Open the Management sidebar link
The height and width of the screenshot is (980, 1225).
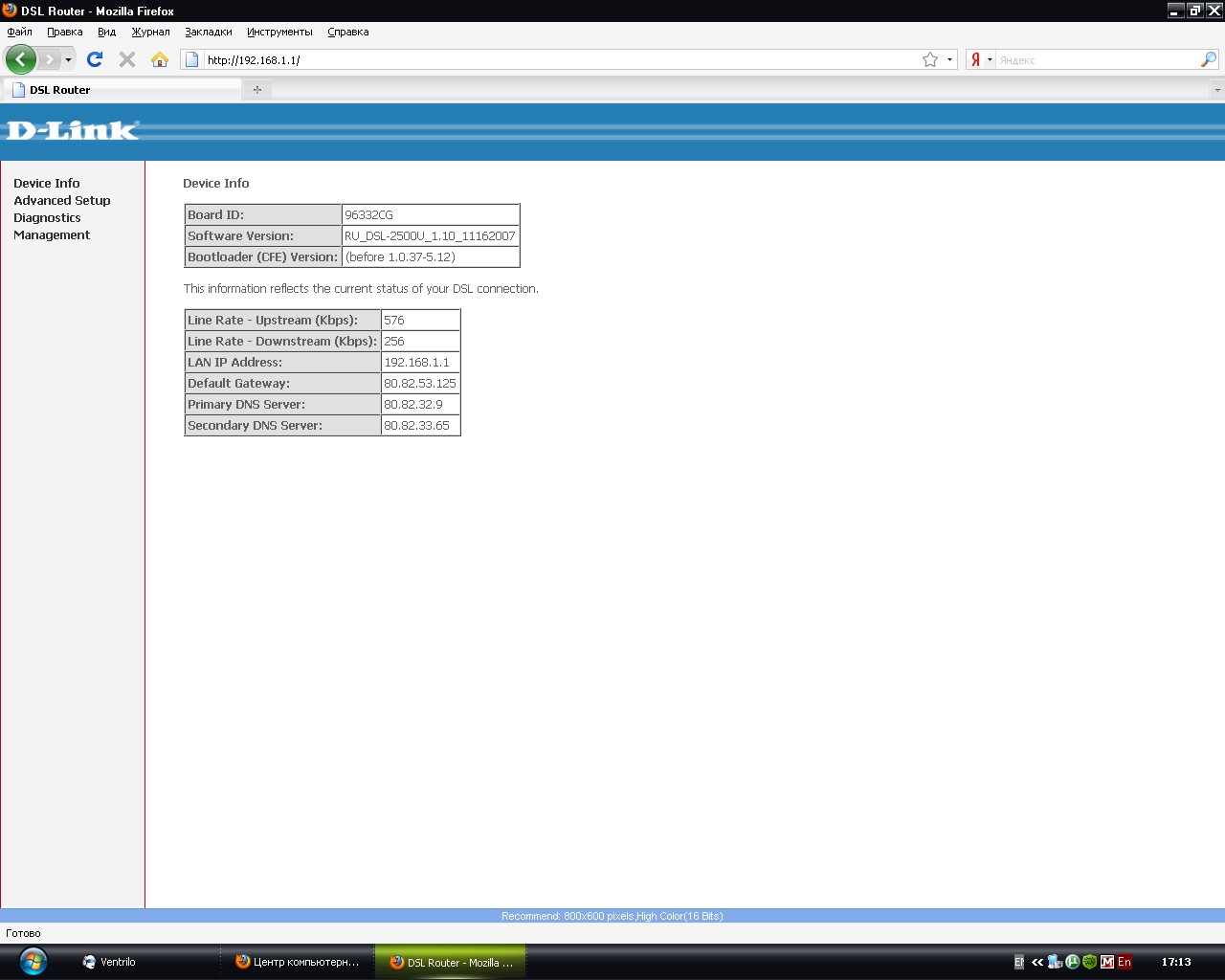coord(52,234)
